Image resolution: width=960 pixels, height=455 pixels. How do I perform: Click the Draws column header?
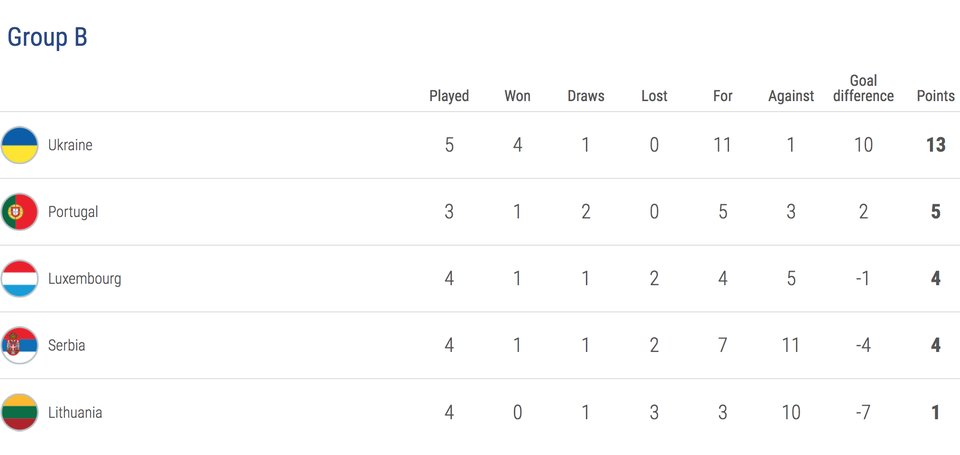pyautogui.click(x=586, y=96)
